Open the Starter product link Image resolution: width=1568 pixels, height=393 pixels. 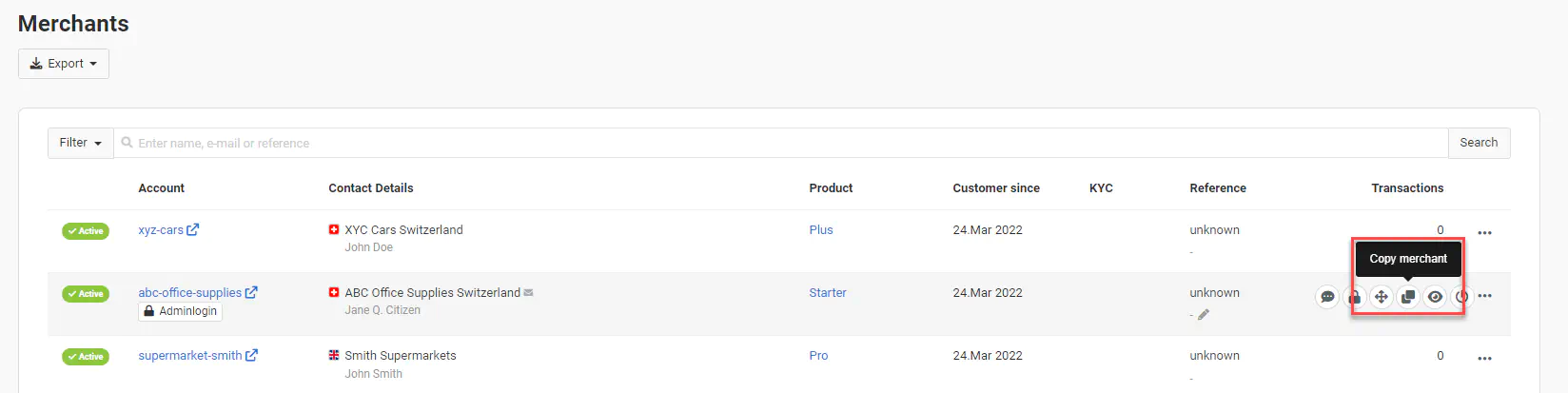828,293
